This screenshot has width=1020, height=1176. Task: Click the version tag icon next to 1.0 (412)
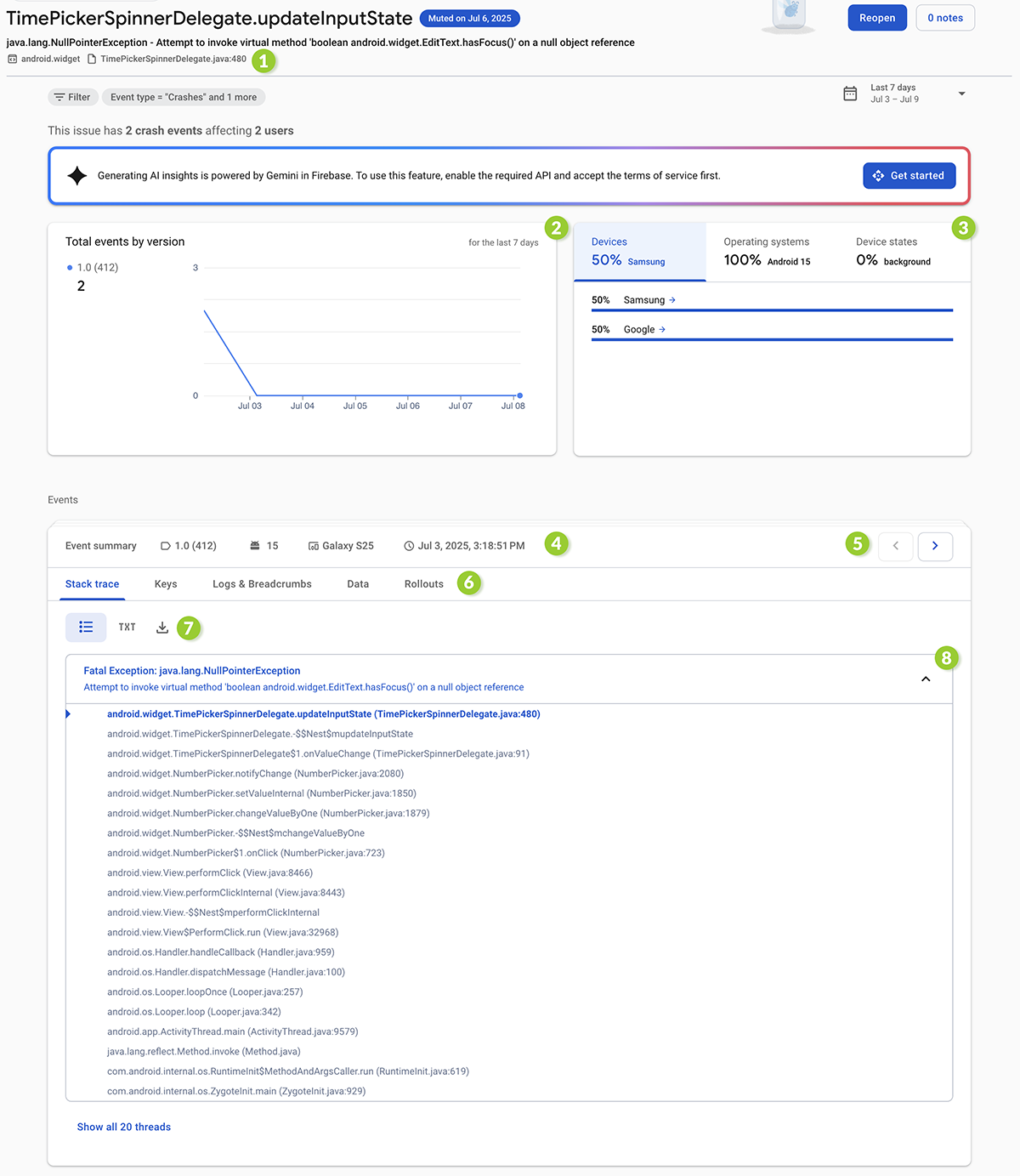167,546
